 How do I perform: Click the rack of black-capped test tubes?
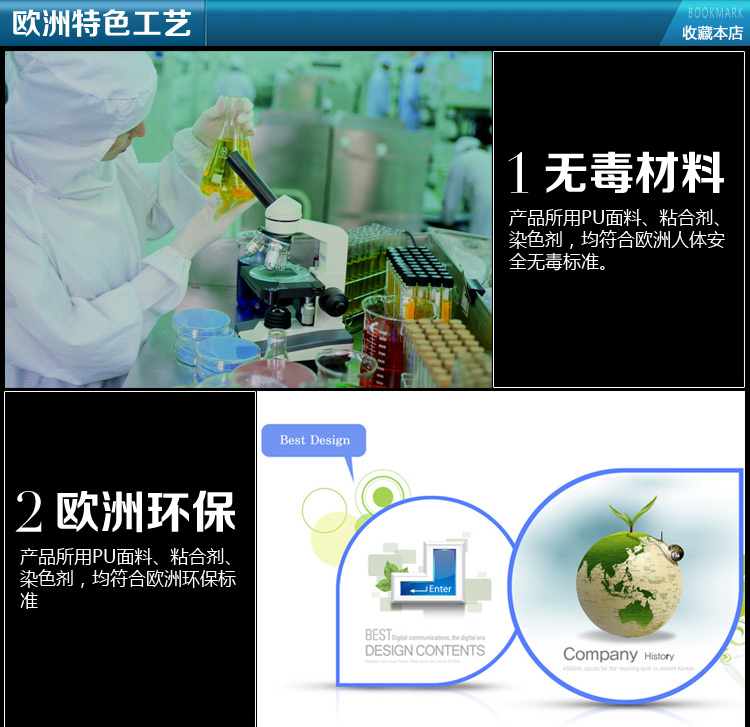pos(420,280)
